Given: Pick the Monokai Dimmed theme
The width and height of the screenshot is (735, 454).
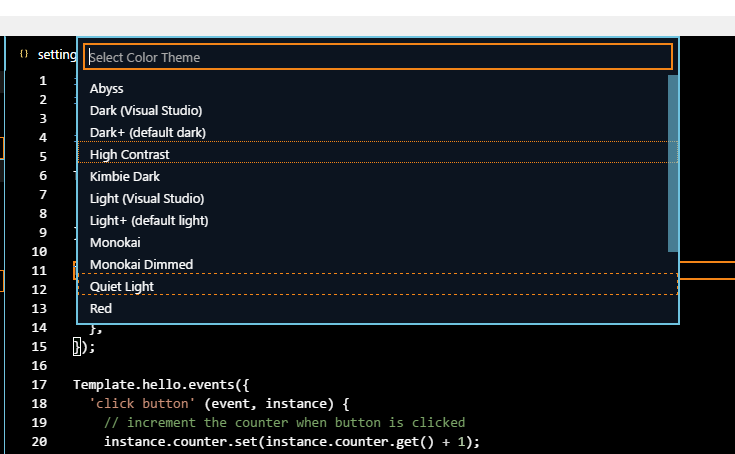Looking at the screenshot, I should (141, 265).
